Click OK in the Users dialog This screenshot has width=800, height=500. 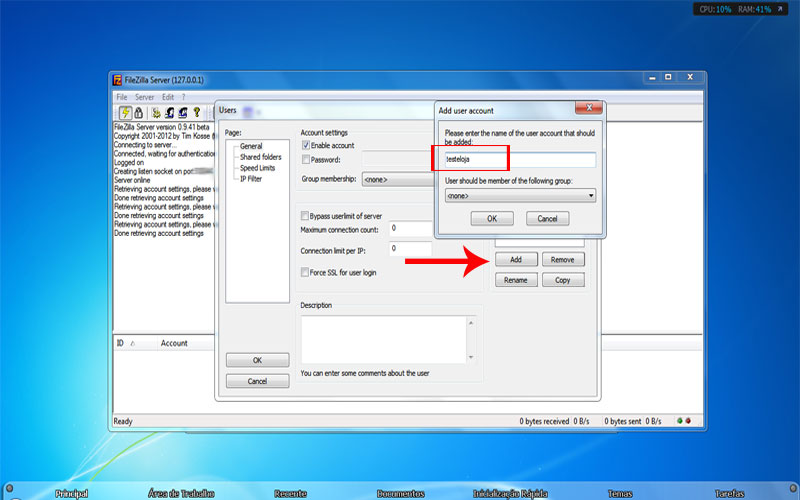click(257, 360)
